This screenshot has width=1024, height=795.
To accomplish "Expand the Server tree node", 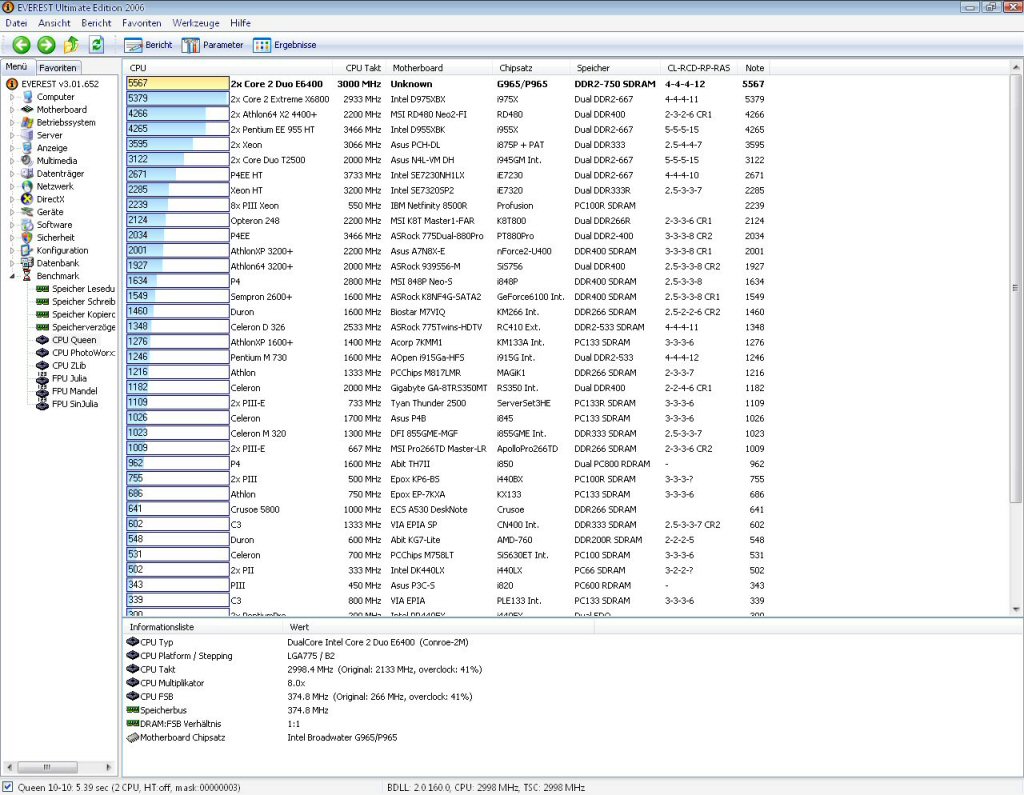I will (12, 135).
